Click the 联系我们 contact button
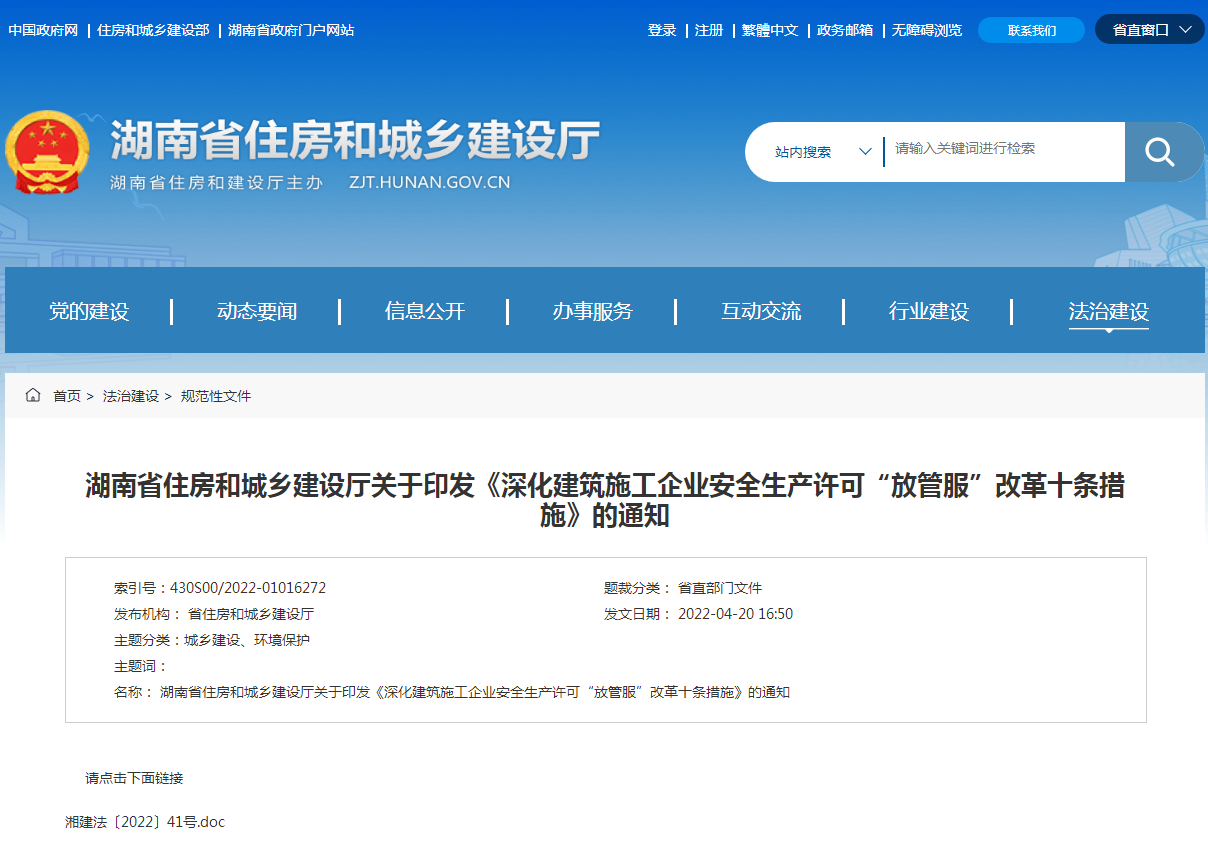 pyautogui.click(x=1031, y=29)
